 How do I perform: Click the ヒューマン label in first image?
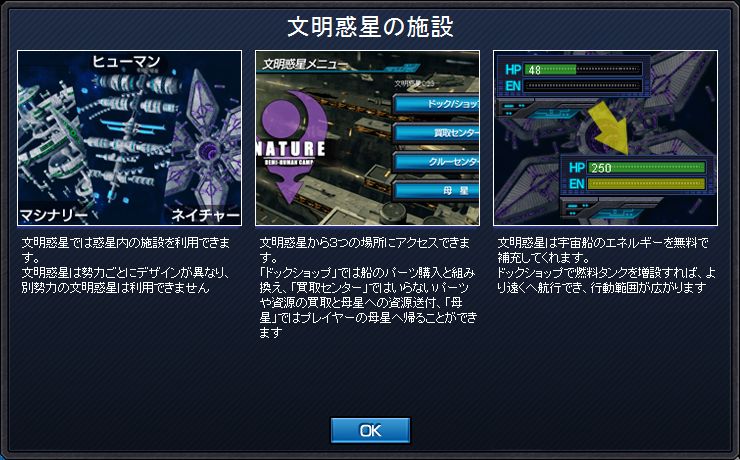(126, 61)
